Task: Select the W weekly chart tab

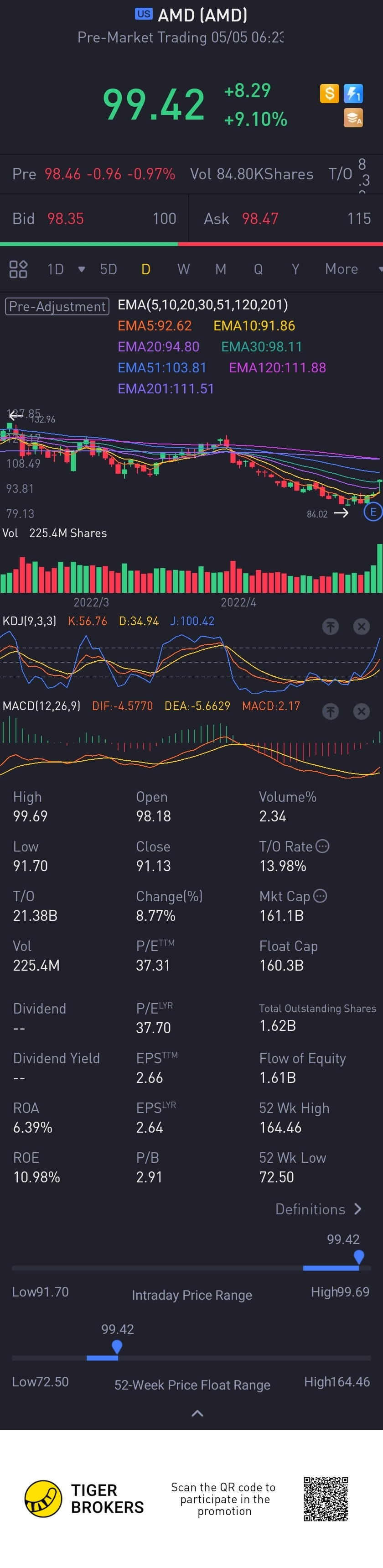Action: coord(184,269)
